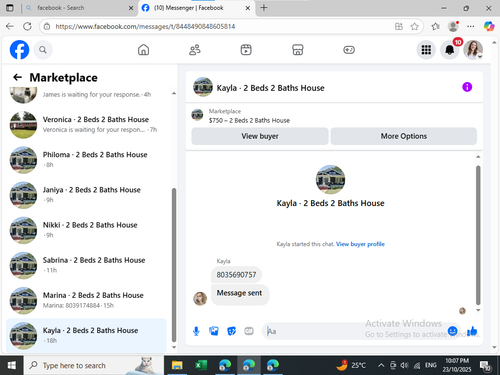This screenshot has width=500, height=375.
Task: Click Kayla chat header title
Action: [x=270, y=88]
